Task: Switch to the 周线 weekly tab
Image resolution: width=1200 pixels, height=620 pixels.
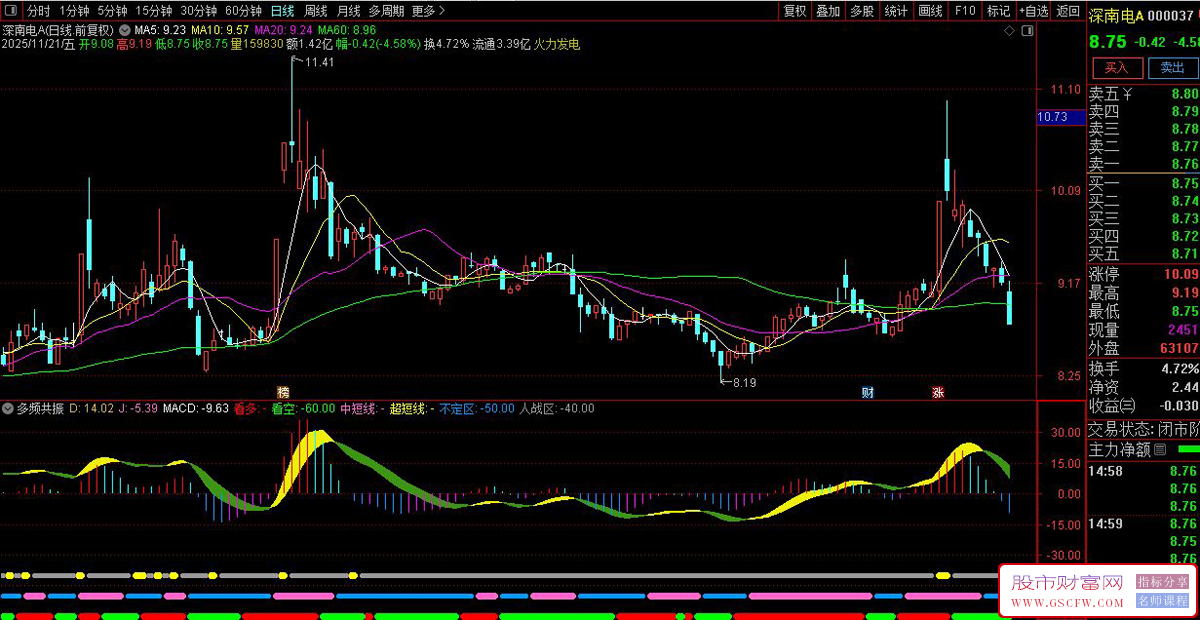Action: (315, 11)
